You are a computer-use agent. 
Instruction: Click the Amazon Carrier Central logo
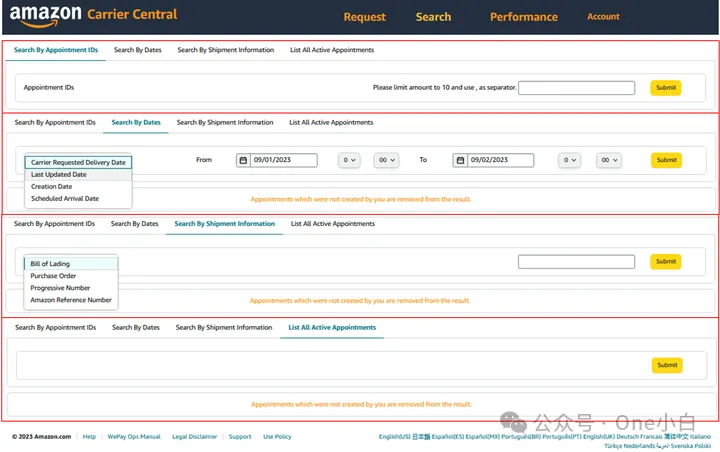pos(93,15)
